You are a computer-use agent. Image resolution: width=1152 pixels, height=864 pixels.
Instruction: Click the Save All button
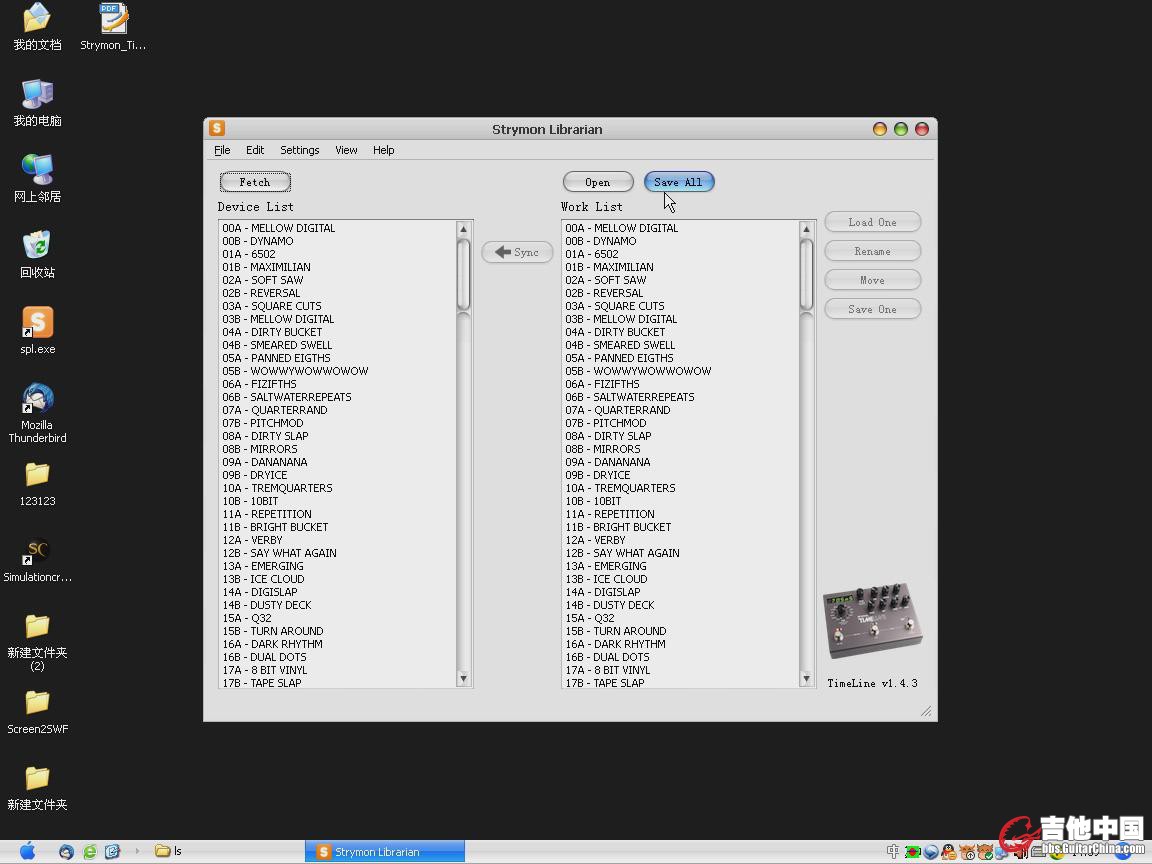(x=679, y=182)
